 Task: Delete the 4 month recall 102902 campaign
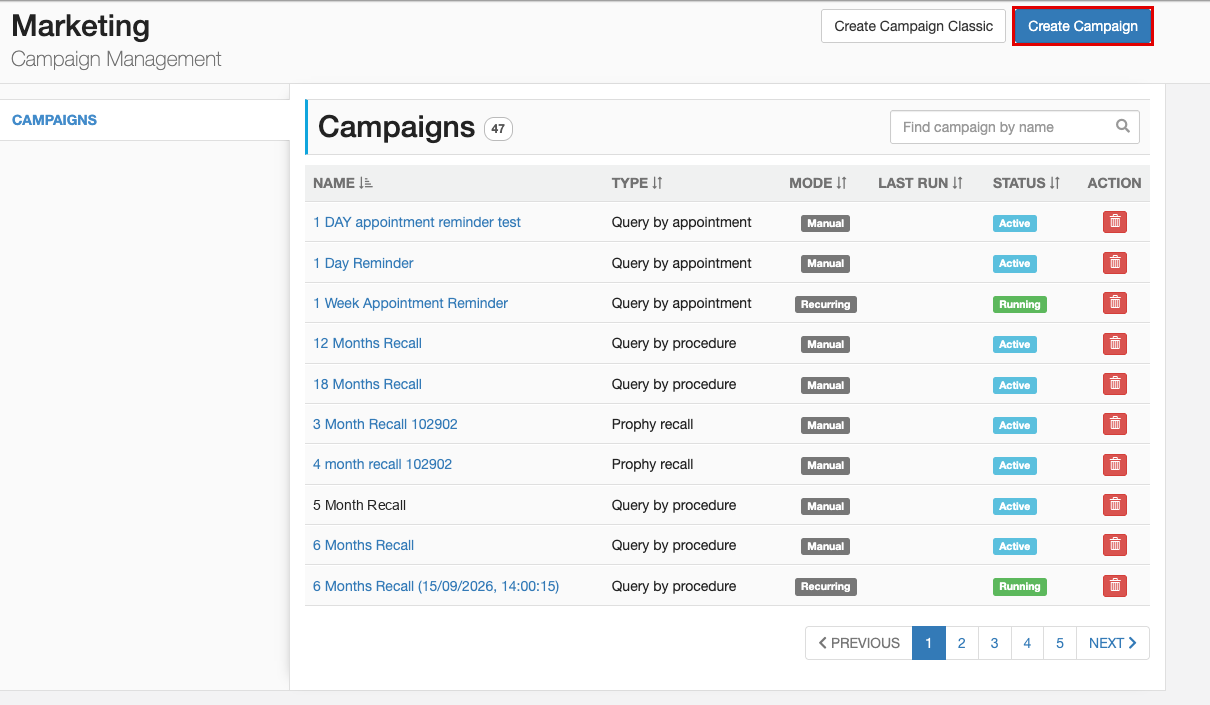[x=1115, y=464]
